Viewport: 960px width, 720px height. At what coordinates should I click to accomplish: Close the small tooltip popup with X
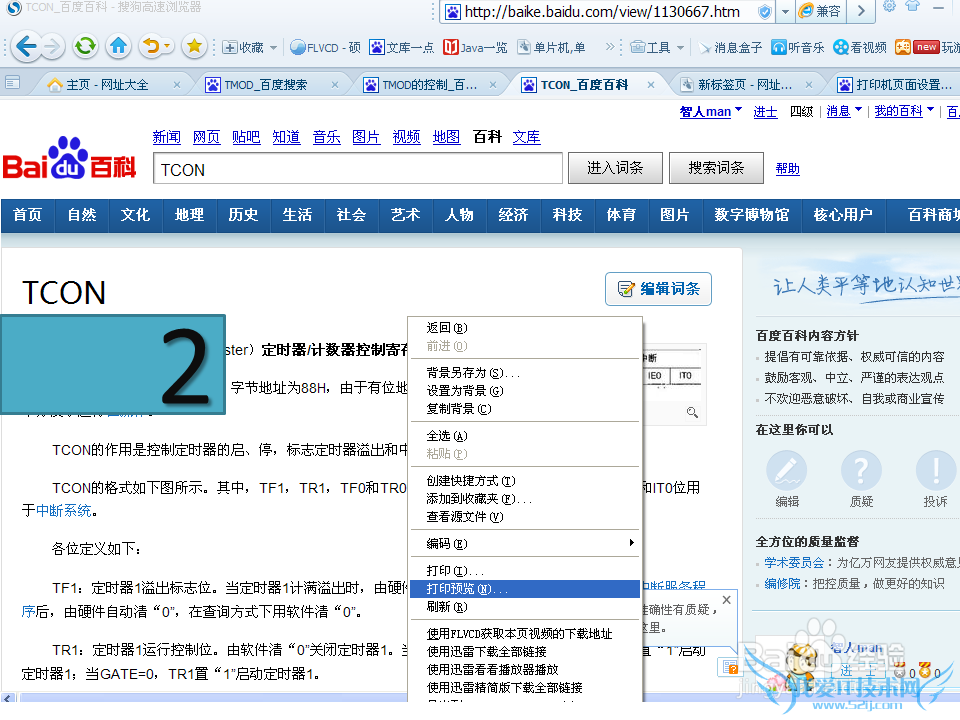point(726,600)
